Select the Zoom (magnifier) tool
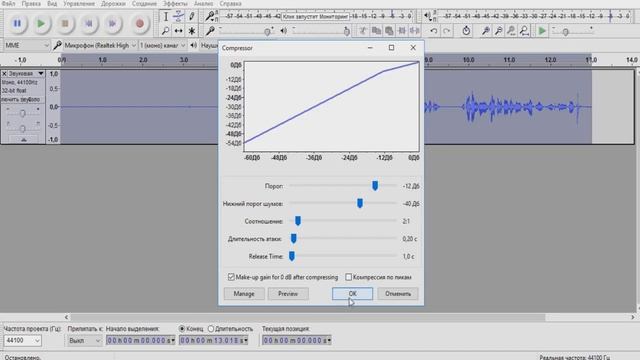Viewport: 640px width, 360px height. (x=165, y=31)
